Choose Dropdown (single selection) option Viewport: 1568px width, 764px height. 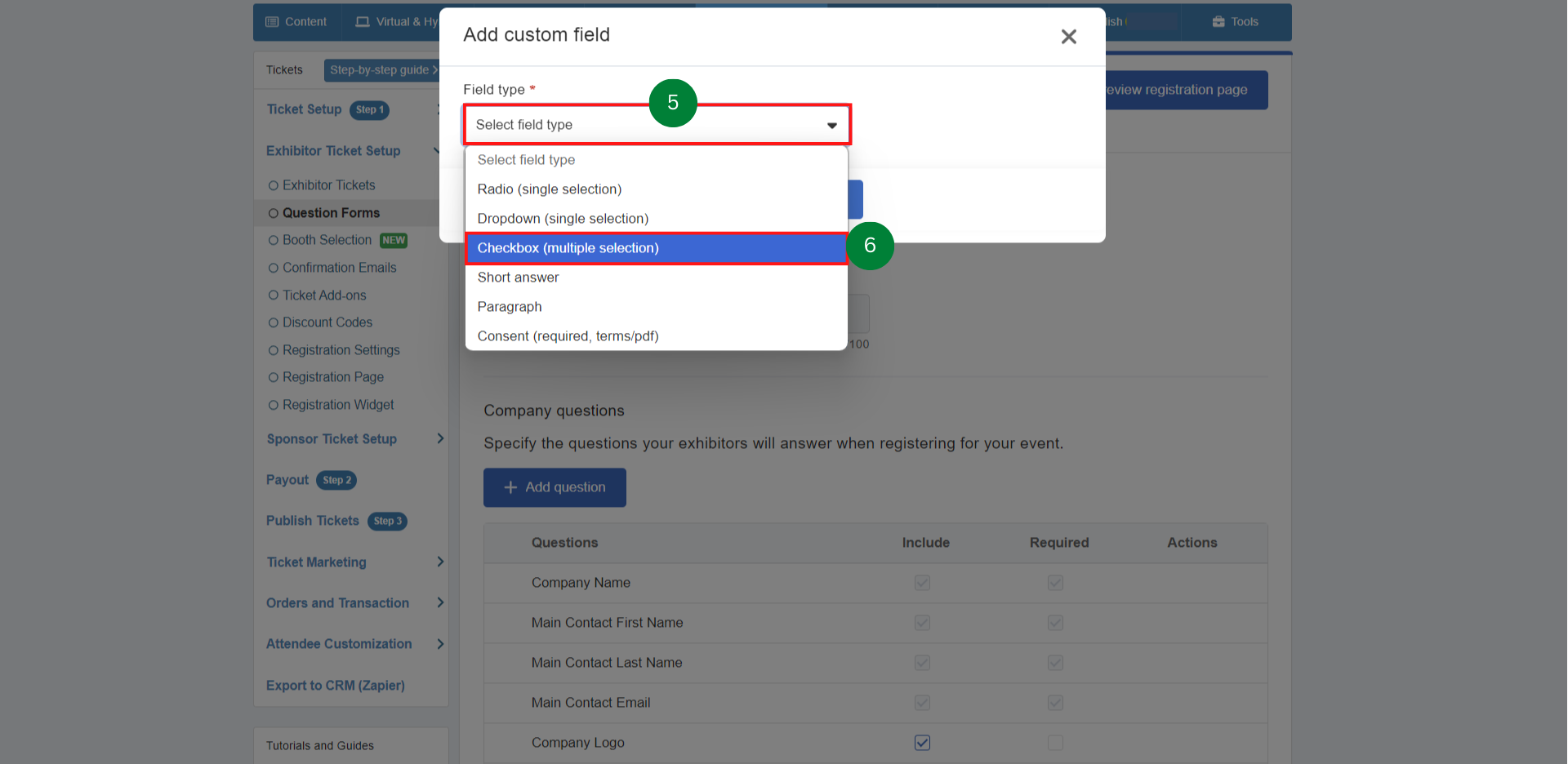(656, 219)
